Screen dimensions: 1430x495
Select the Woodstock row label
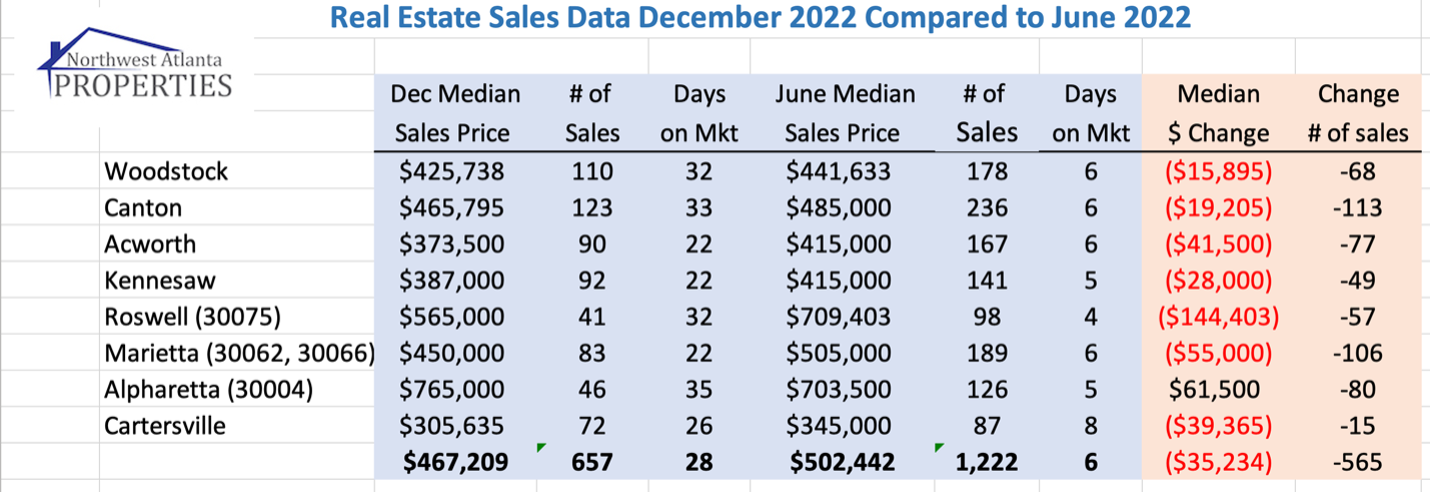point(166,171)
